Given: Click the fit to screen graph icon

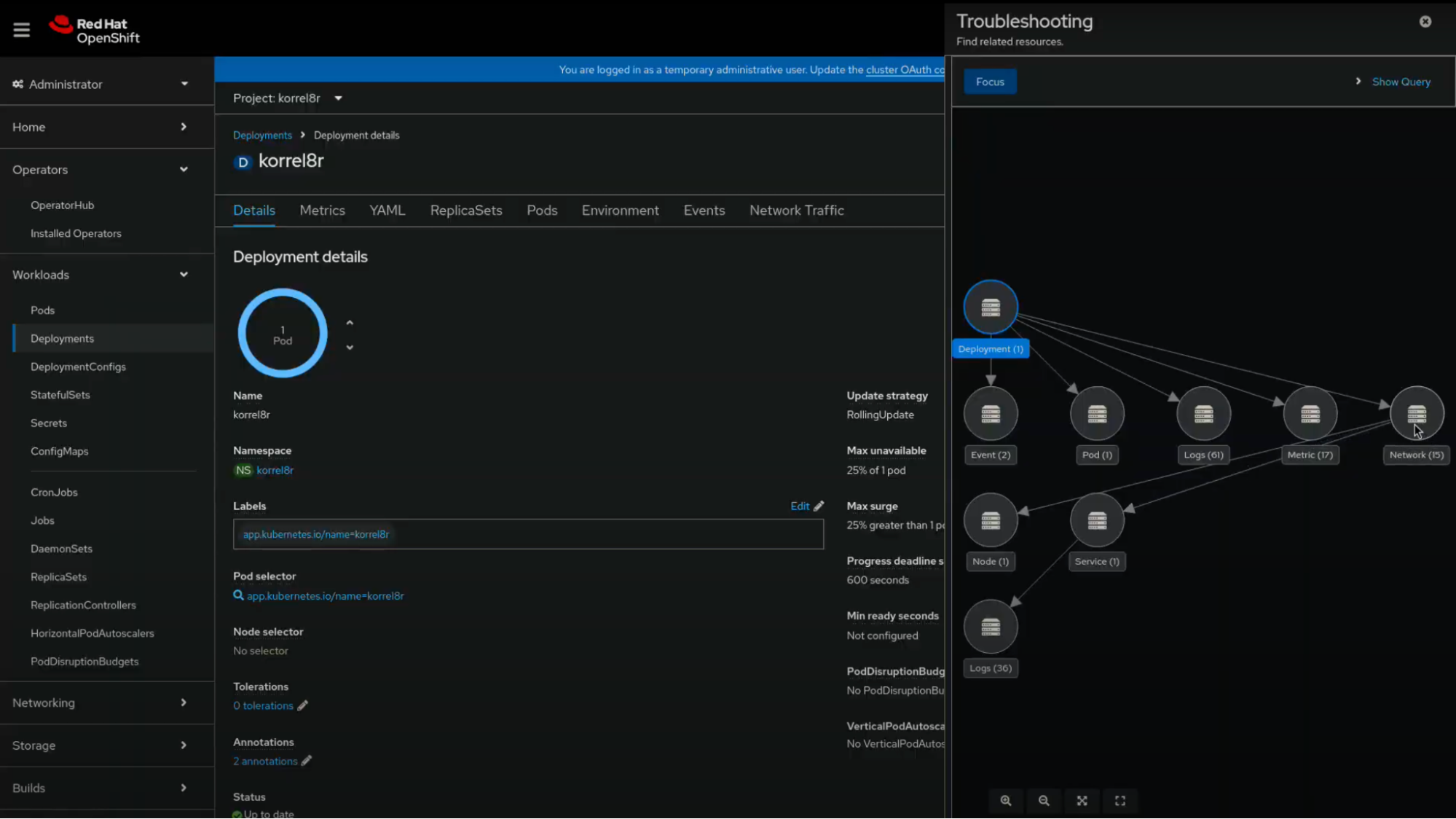Looking at the screenshot, I should click(1082, 801).
